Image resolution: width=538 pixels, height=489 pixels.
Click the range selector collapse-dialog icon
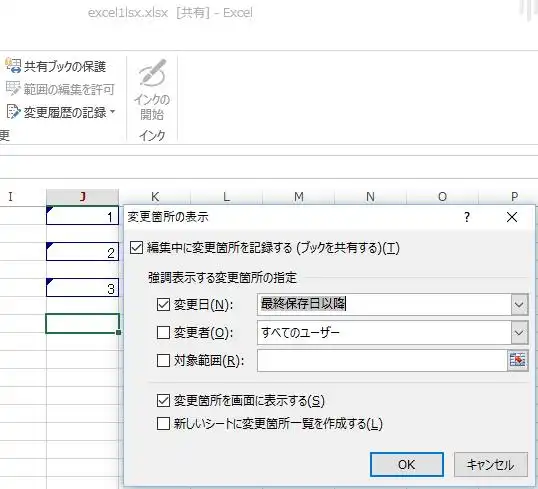point(517,360)
